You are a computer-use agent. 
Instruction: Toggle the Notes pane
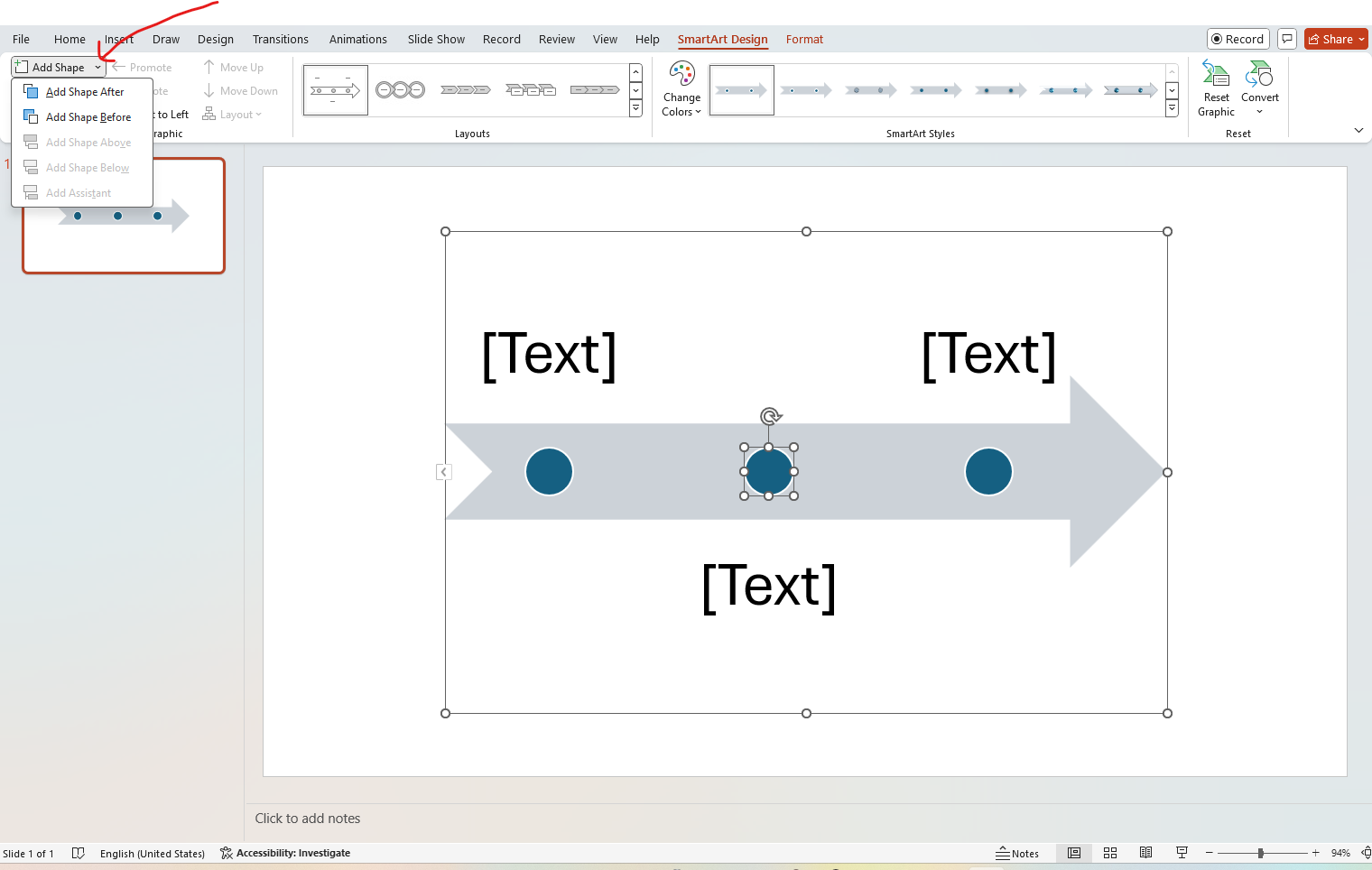point(1018,853)
